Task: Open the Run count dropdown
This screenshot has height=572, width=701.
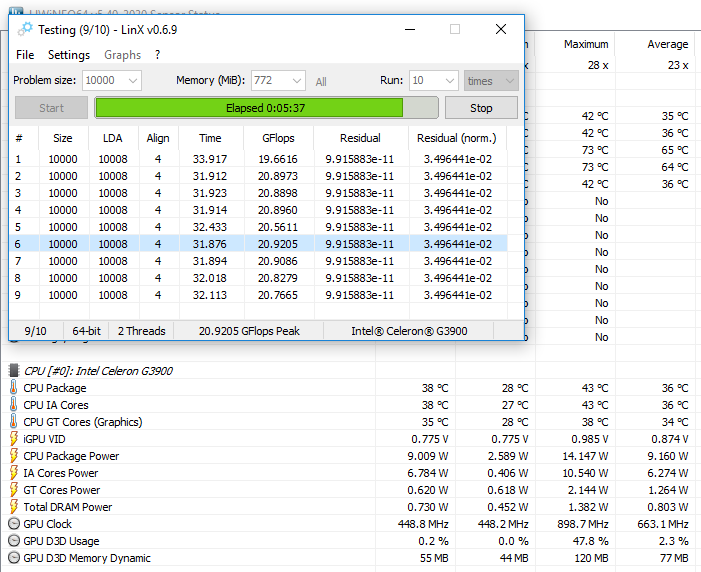Action: coord(448,81)
